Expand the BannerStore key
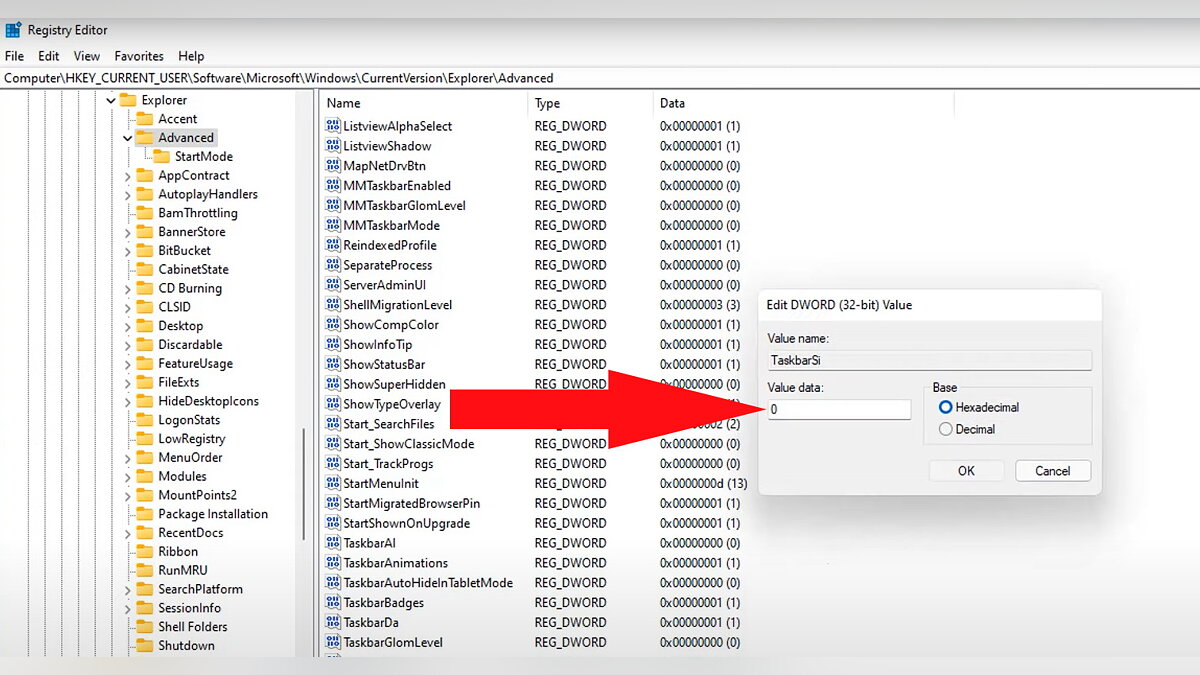 point(128,232)
